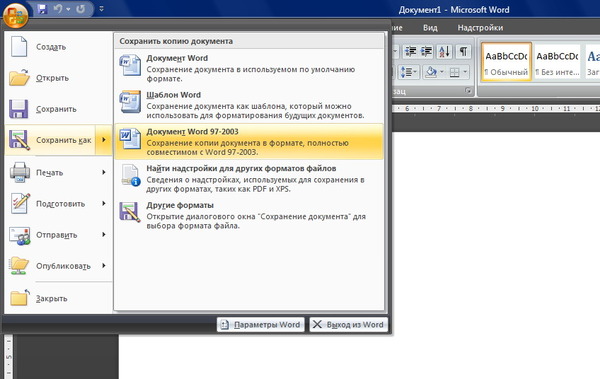
Task: Apply the Обычный style
Action: tap(506, 62)
